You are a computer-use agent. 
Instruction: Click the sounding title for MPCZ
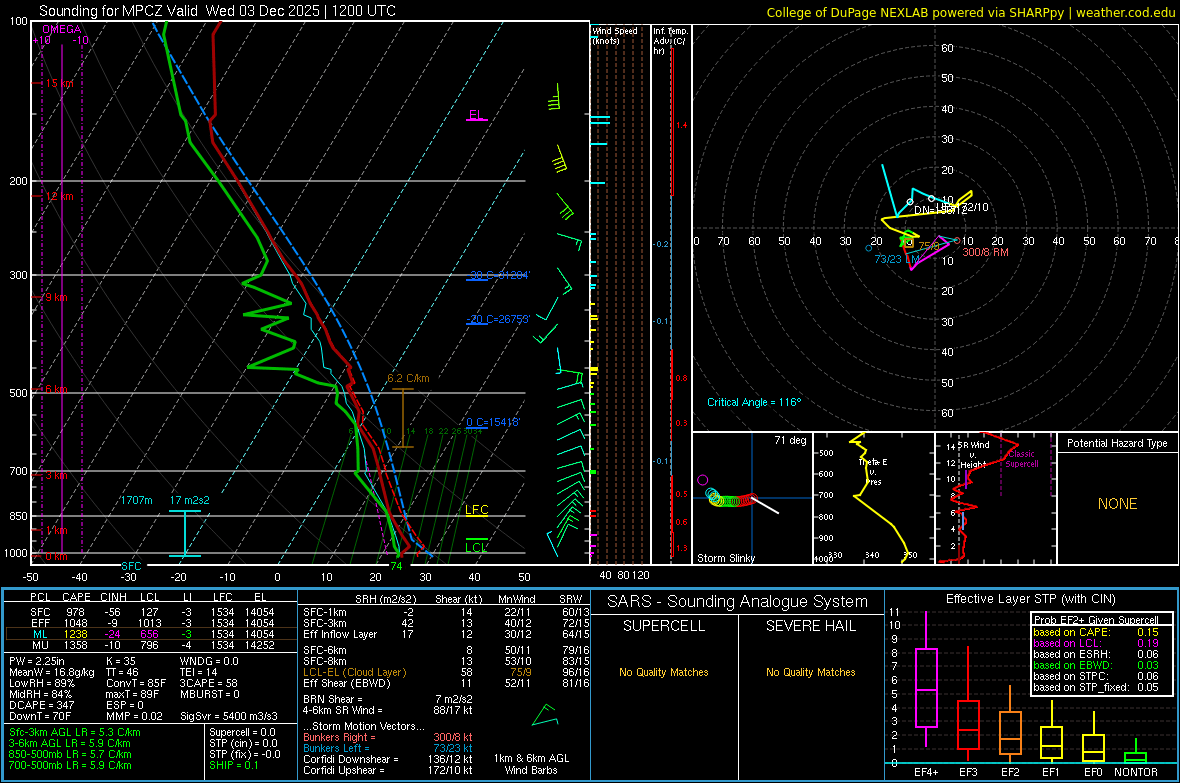point(217,11)
